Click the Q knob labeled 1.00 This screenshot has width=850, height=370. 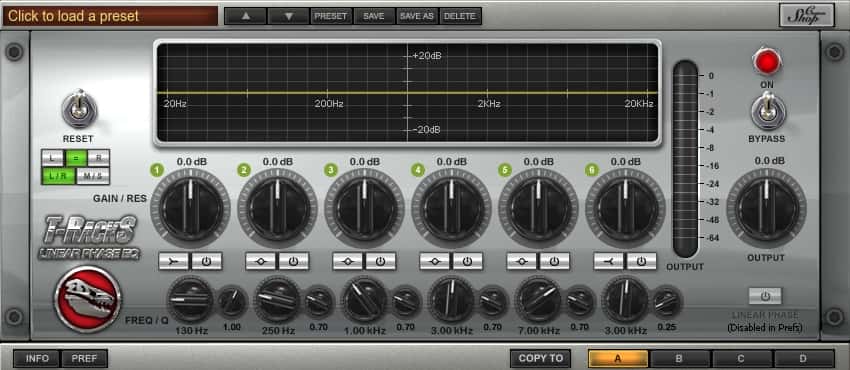click(233, 302)
